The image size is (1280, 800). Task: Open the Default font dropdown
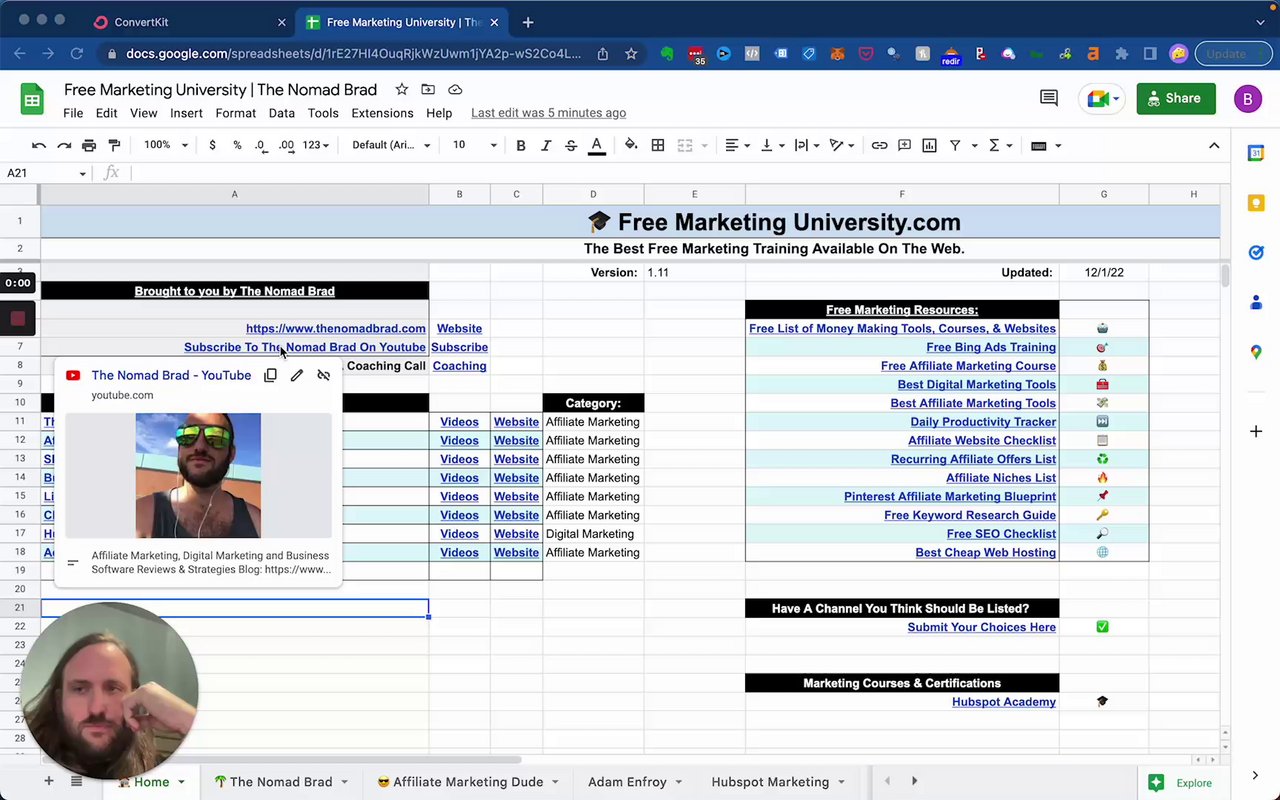tap(391, 145)
